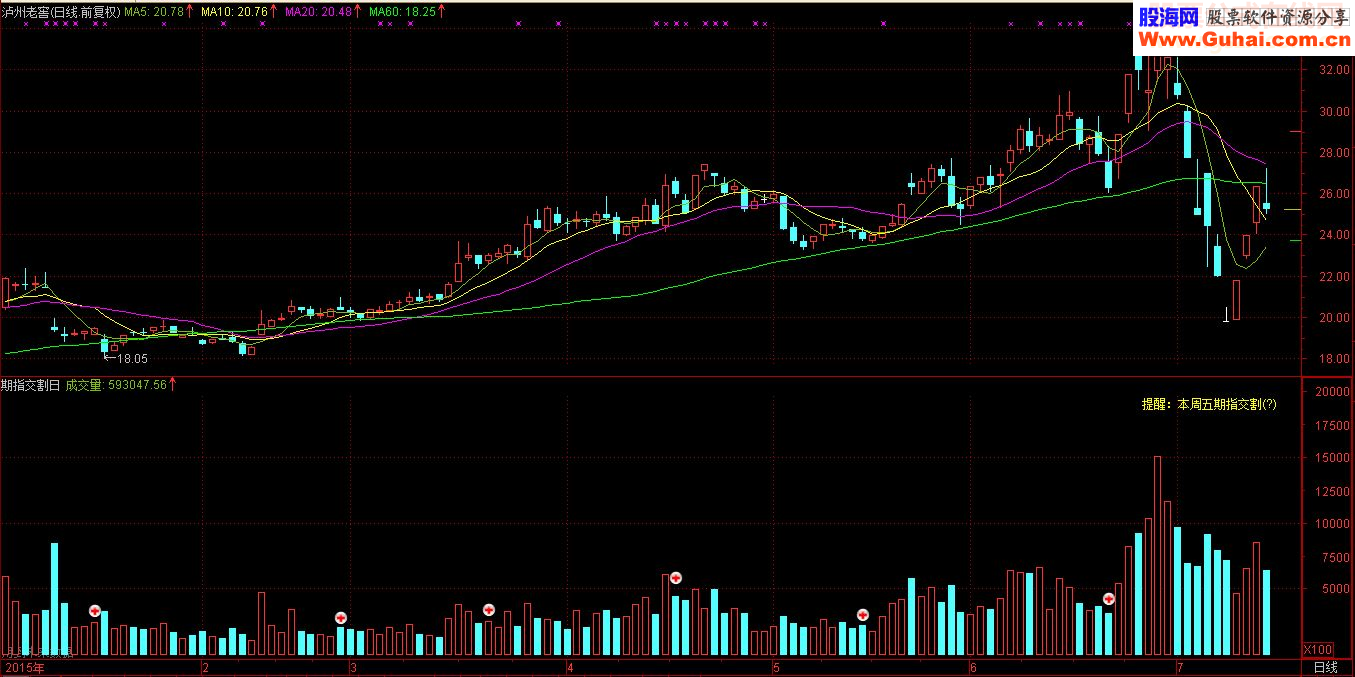Click the X100 volume scale label
Screen dimensions: 1355x677
1318,648
